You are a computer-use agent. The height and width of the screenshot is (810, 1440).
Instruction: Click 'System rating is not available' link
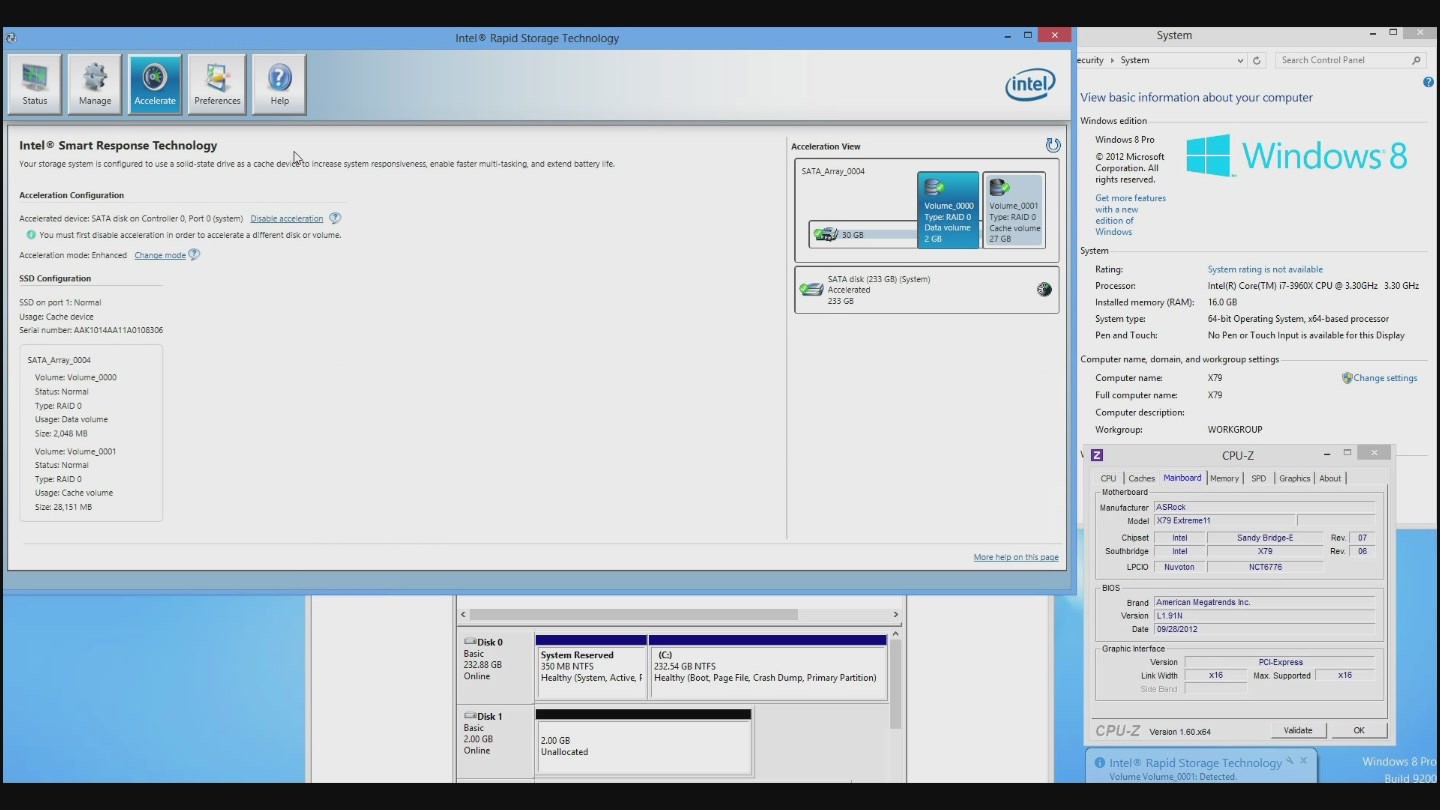(1265, 270)
